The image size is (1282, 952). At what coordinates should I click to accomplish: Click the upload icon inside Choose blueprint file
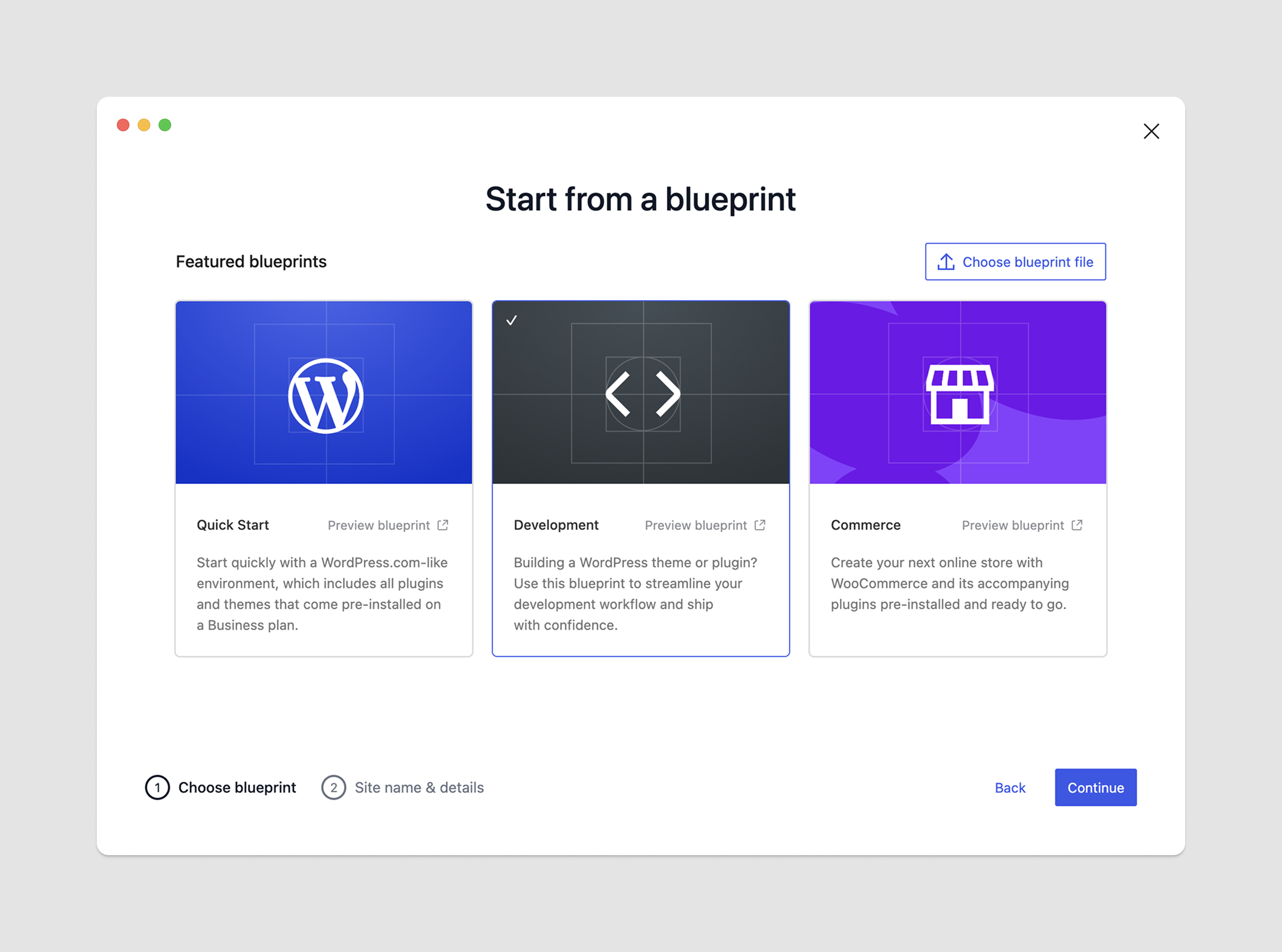(945, 262)
